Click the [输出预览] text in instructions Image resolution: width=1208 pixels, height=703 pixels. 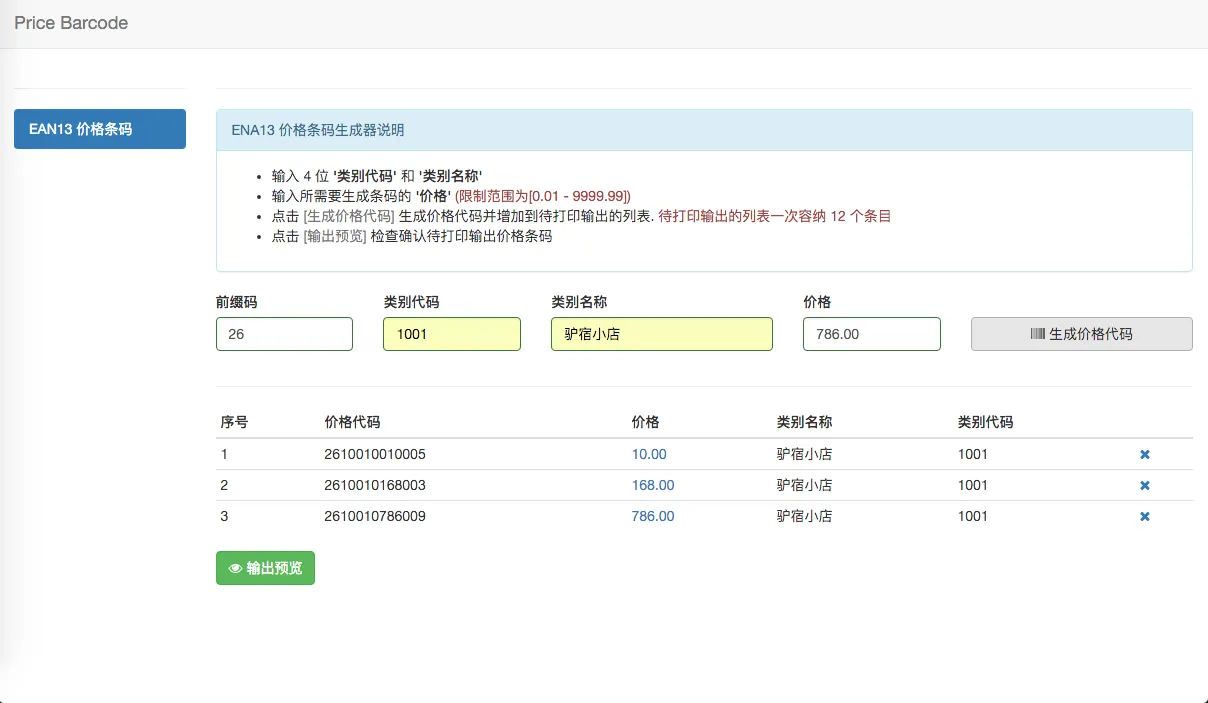335,237
